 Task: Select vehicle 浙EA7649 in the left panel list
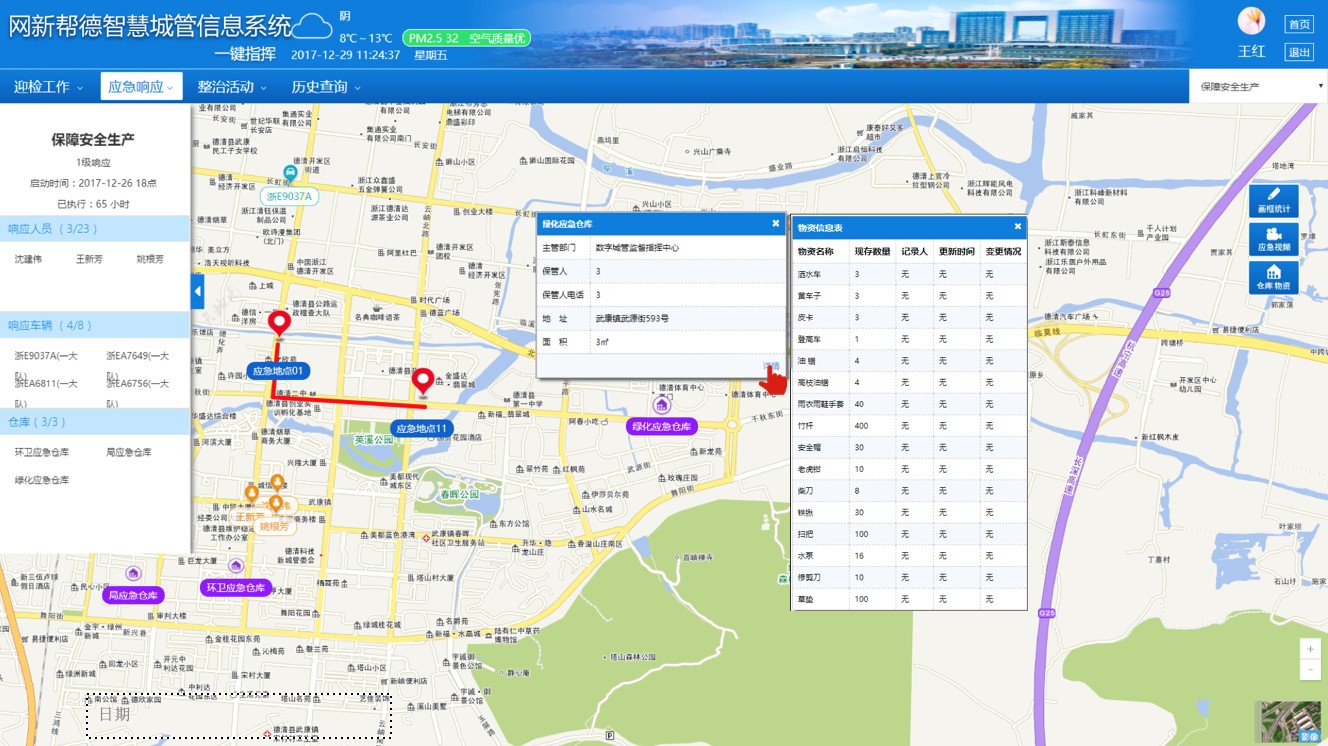pyautogui.click(x=138, y=356)
